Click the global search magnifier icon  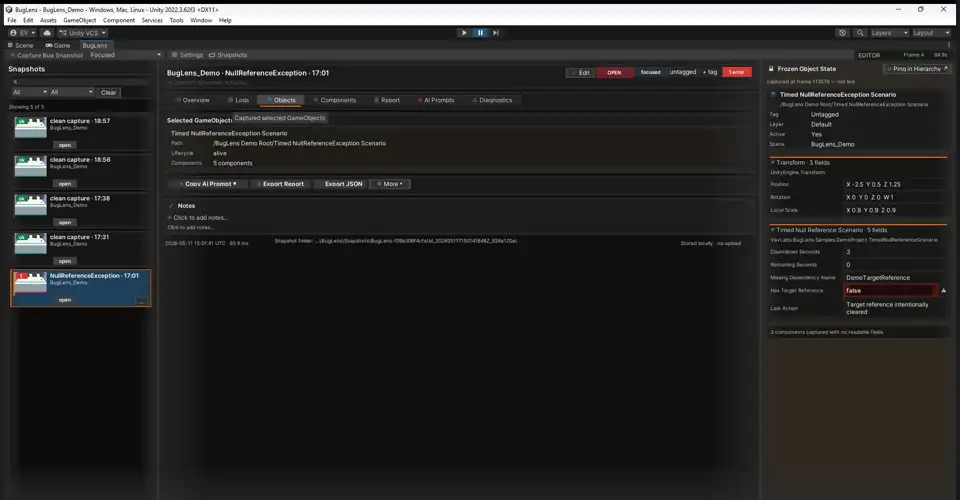[x=860, y=32]
